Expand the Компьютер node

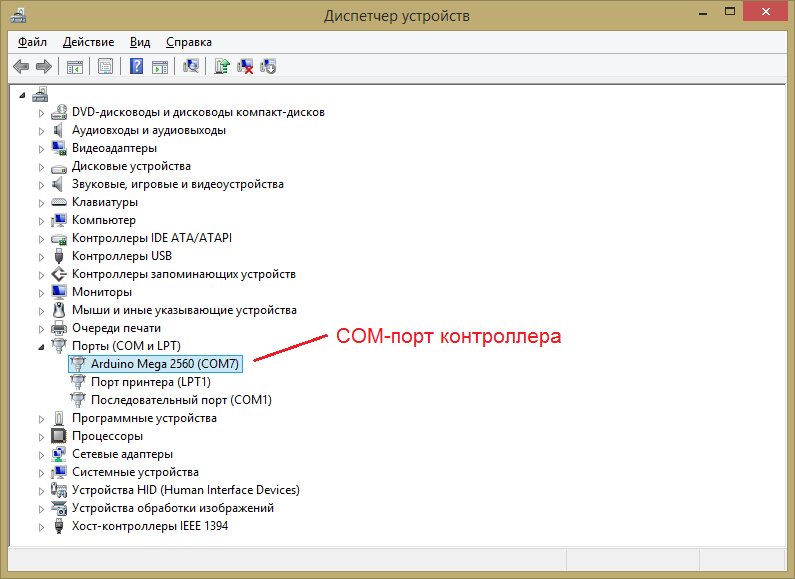[x=41, y=221]
